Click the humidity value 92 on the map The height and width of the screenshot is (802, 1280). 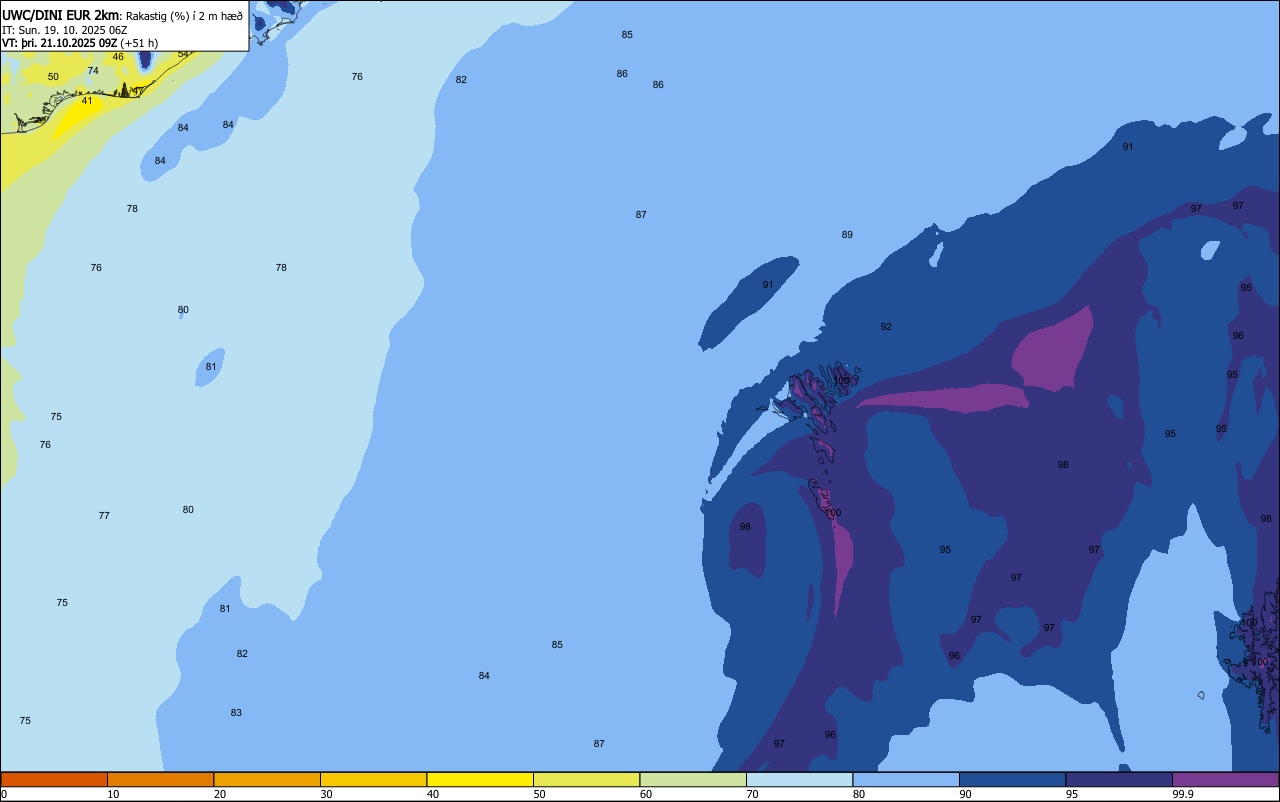click(886, 327)
